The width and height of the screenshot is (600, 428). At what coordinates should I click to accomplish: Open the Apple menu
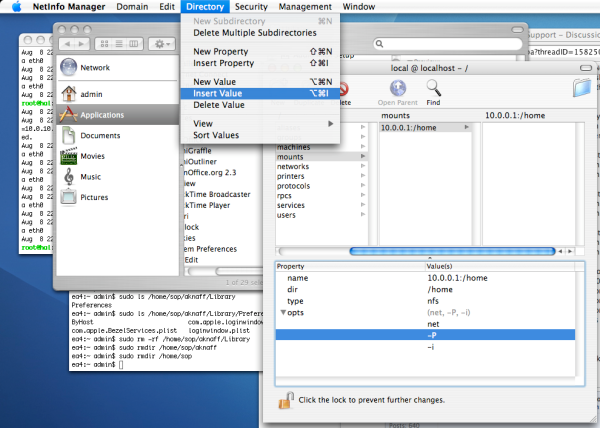pos(16,7)
